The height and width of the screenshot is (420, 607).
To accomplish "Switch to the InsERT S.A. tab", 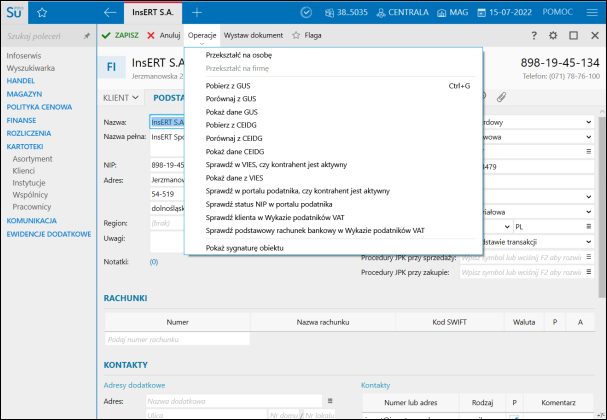I will 153,13.
